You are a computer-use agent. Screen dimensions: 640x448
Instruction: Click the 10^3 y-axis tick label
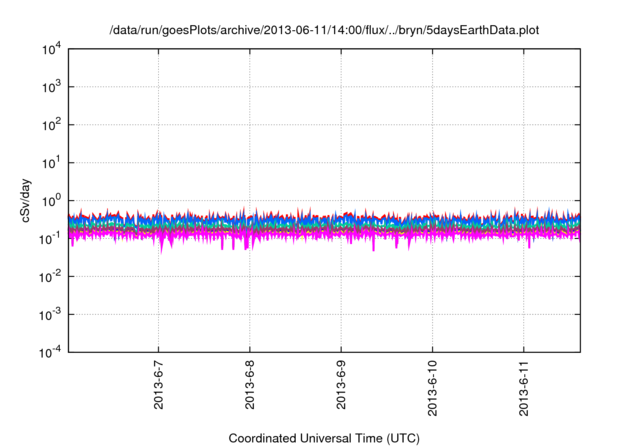[x=51, y=87]
